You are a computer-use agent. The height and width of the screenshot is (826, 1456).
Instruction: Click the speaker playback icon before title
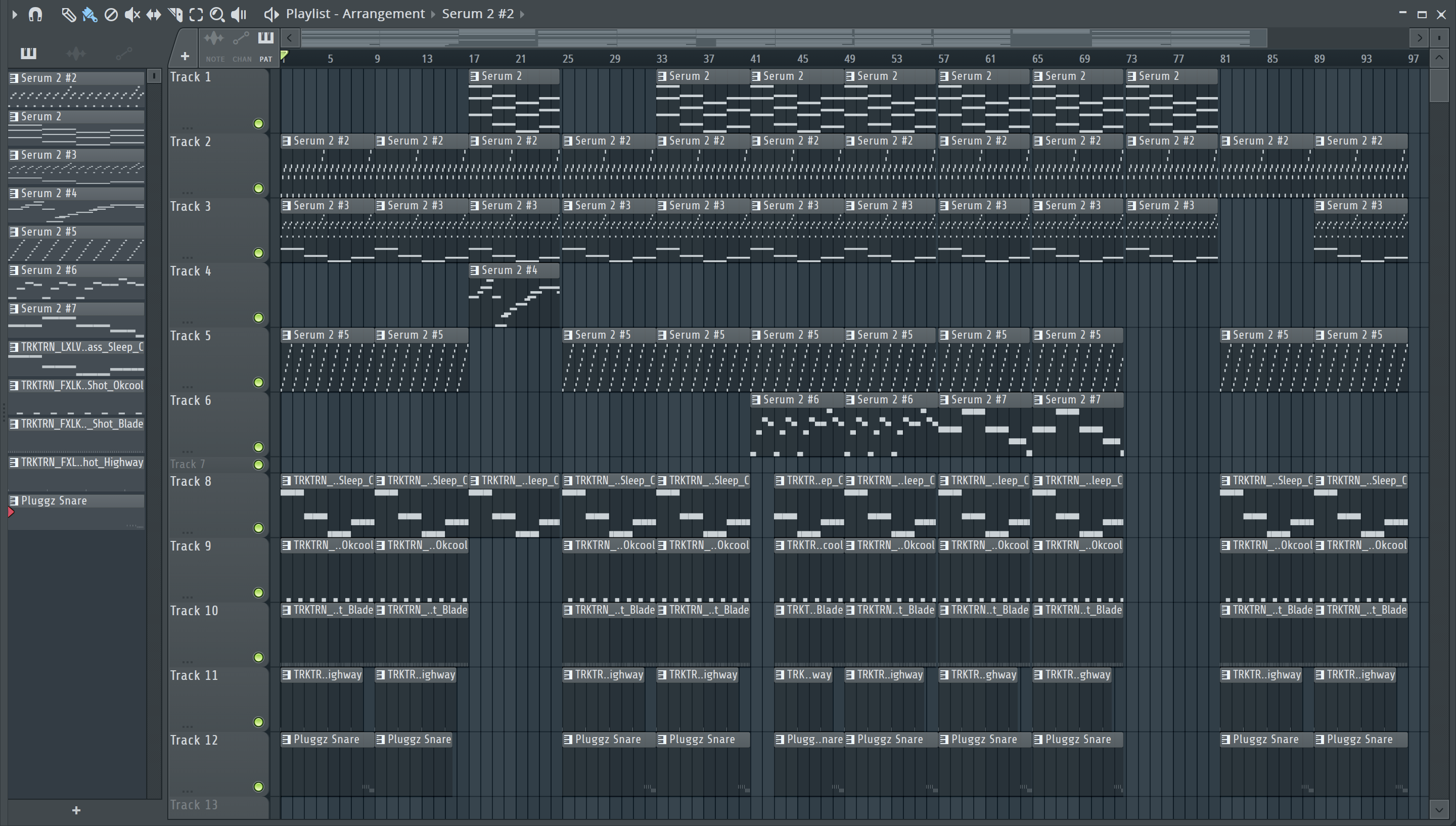coord(271,14)
